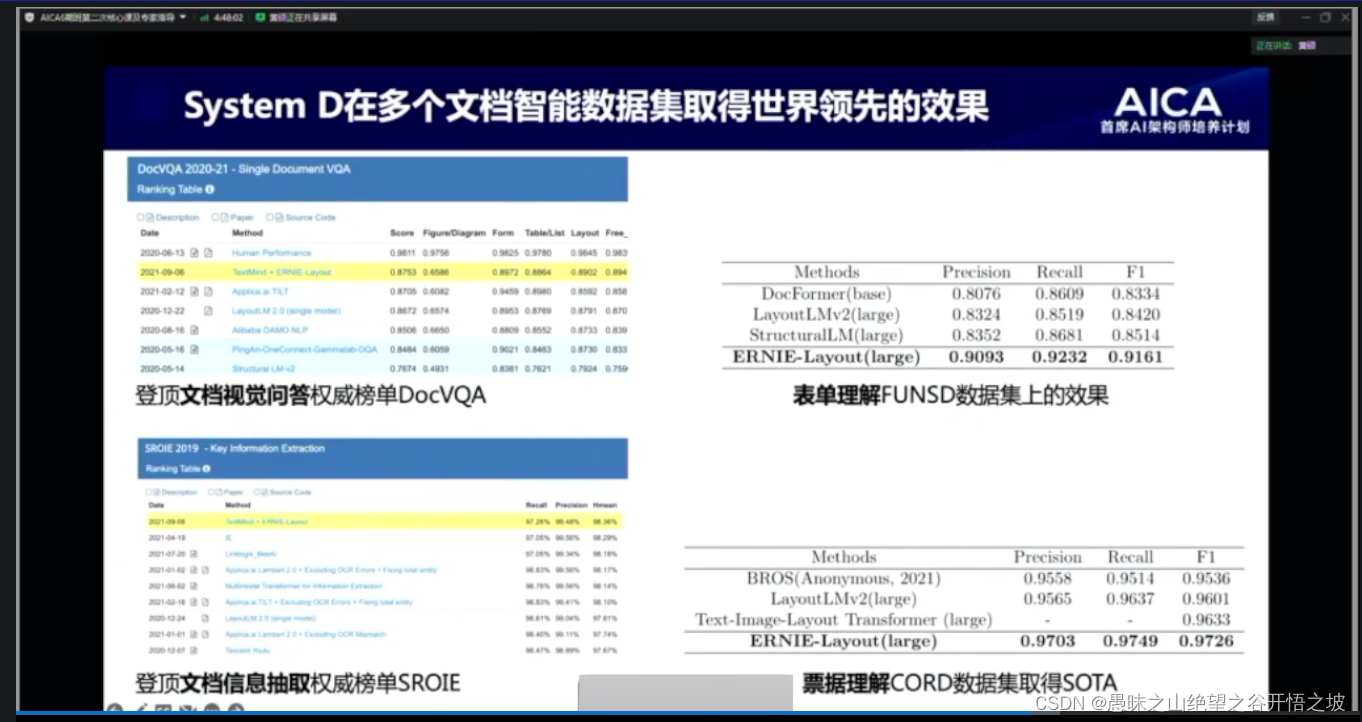The width and height of the screenshot is (1362, 722).
Task: Open paper icon in Human Performance row
Action: pos(208,253)
